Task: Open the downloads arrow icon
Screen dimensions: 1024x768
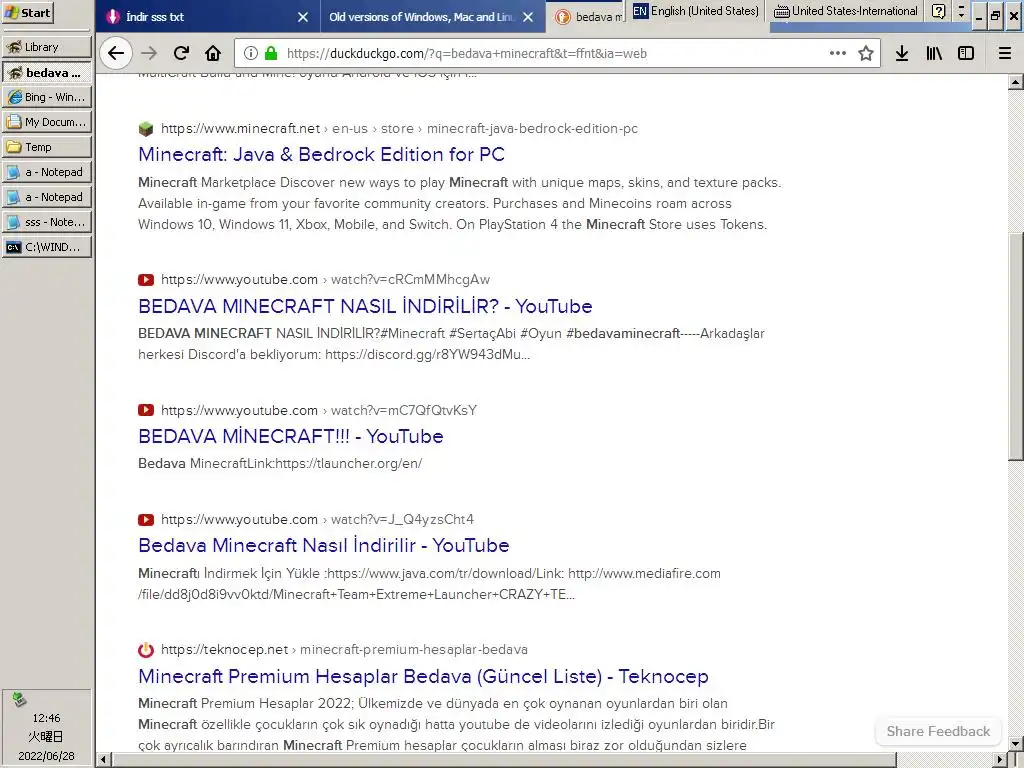Action: pos(902,53)
